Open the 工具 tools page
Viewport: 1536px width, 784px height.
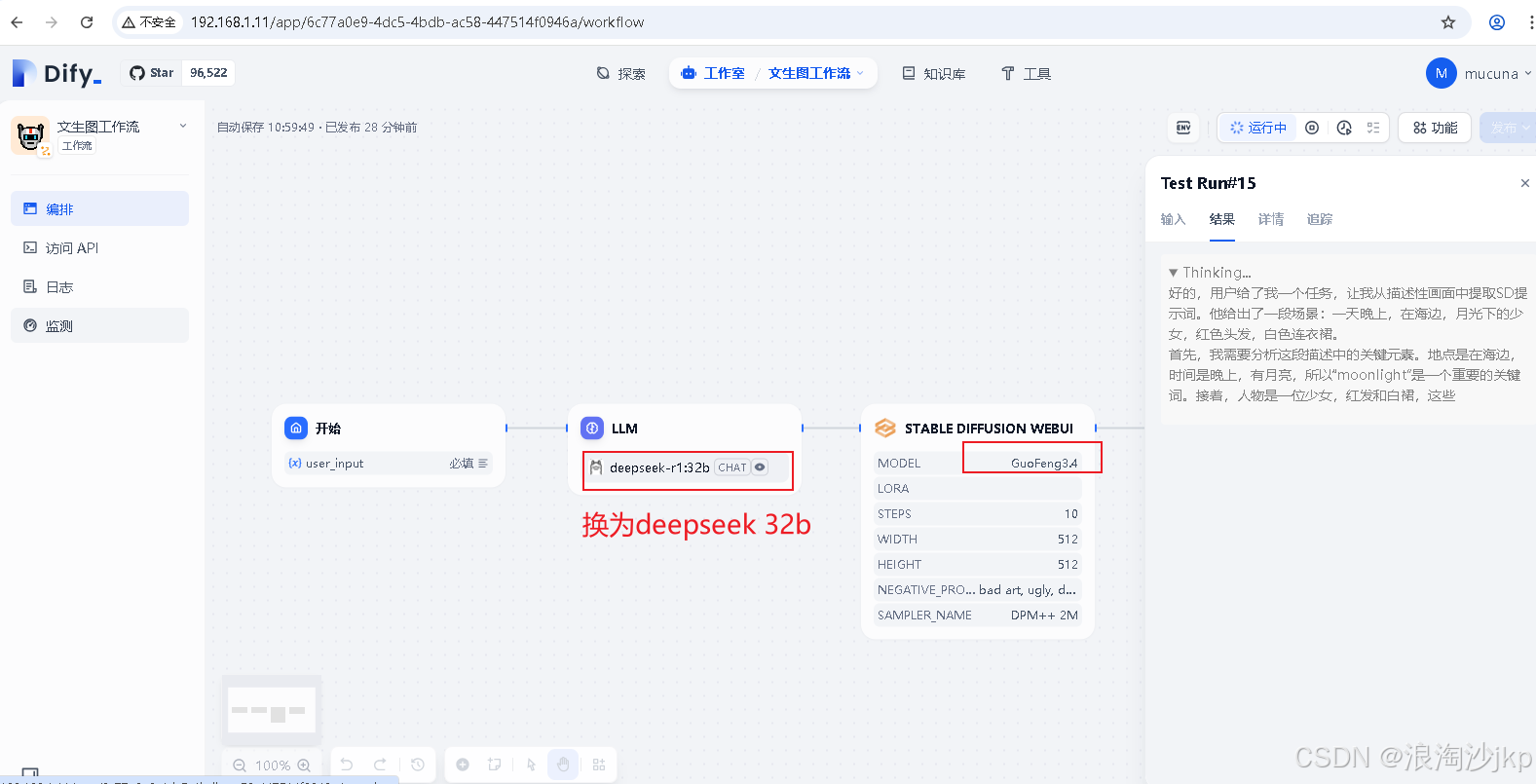tap(1026, 73)
